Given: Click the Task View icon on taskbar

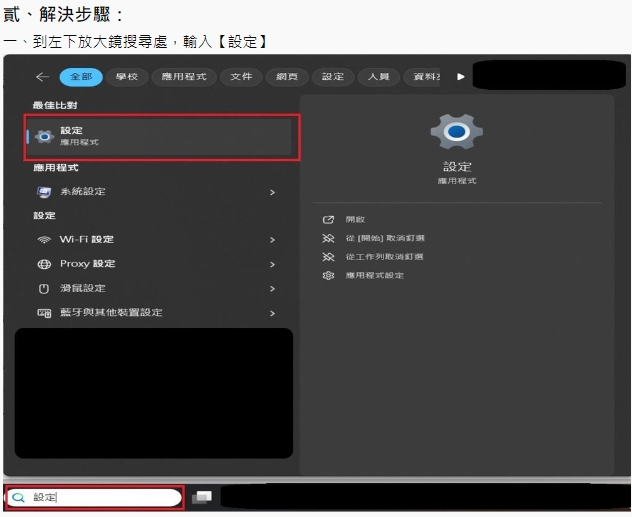Looking at the screenshot, I should (x=202, y=497).
